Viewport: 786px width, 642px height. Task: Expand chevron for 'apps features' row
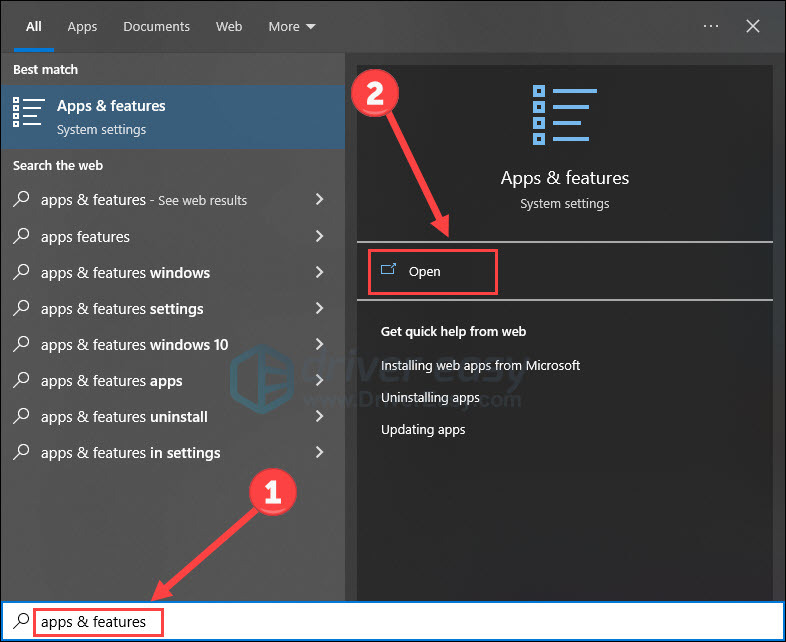(x=319, y=236)
